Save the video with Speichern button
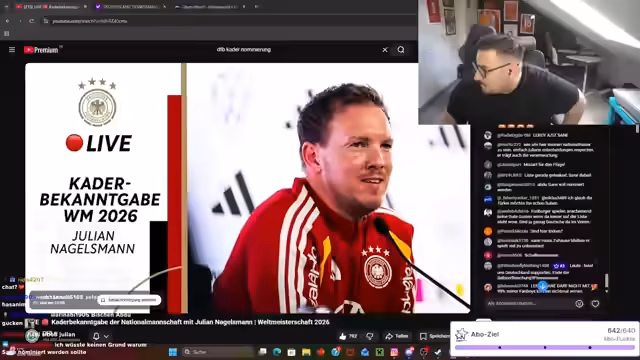640x360 pixels. 434,336
